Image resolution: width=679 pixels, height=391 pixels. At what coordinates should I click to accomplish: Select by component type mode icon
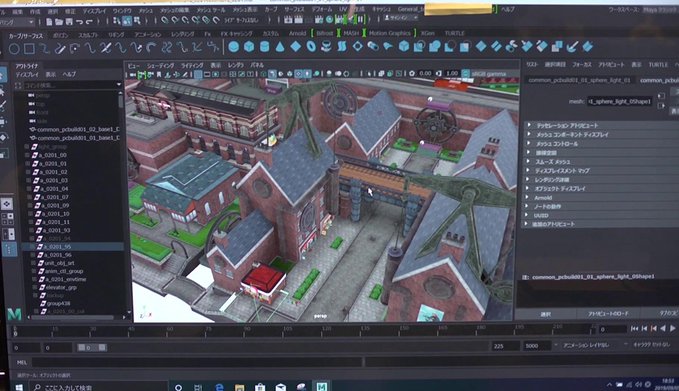pyautogui.click(x=137, y=20)
